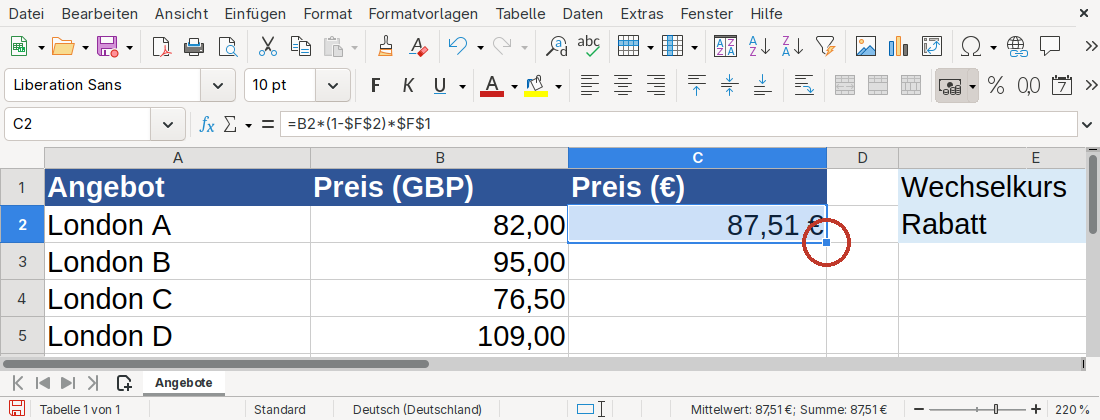
Task: Click the formula equals sign button
Action: point(267,124)
